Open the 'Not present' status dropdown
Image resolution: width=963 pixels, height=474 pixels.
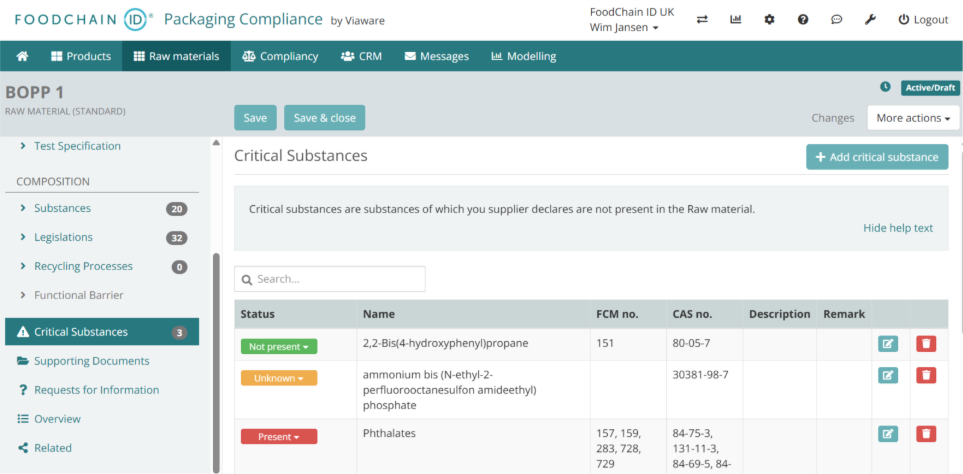[279, 346]
